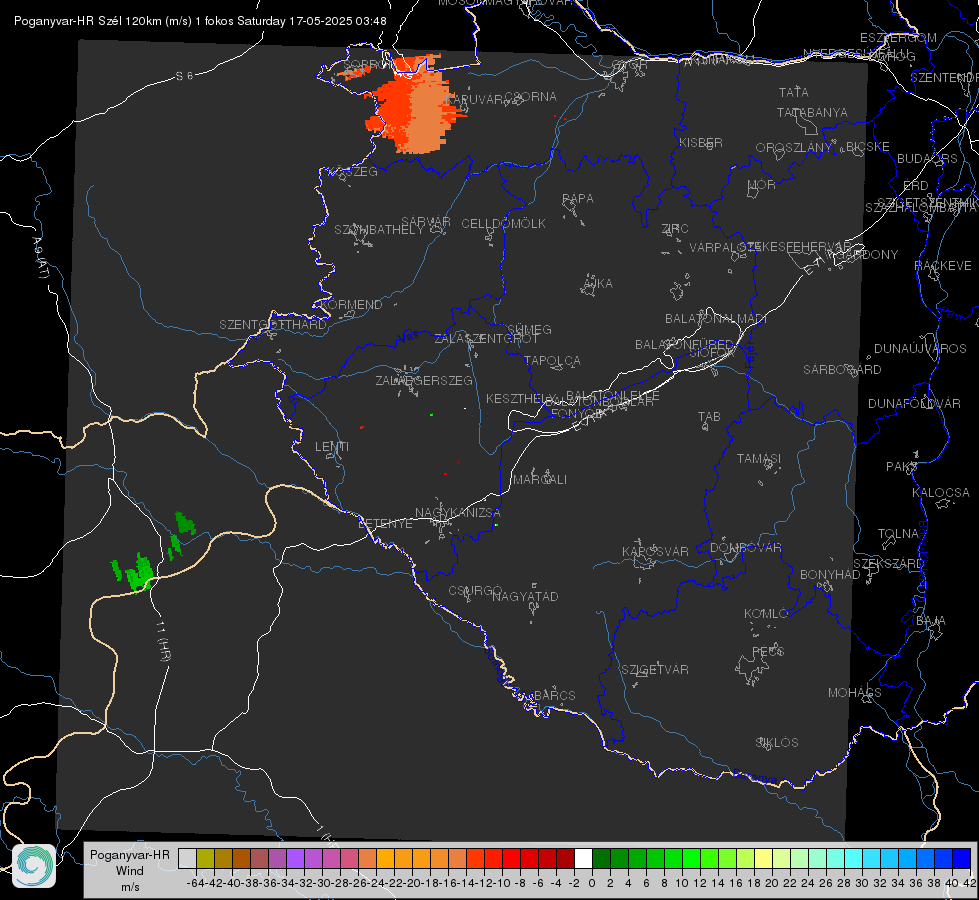Click the 'TAPOLCA' city label
The height and width of the screenshot is (900, 979).
(552, 360)
